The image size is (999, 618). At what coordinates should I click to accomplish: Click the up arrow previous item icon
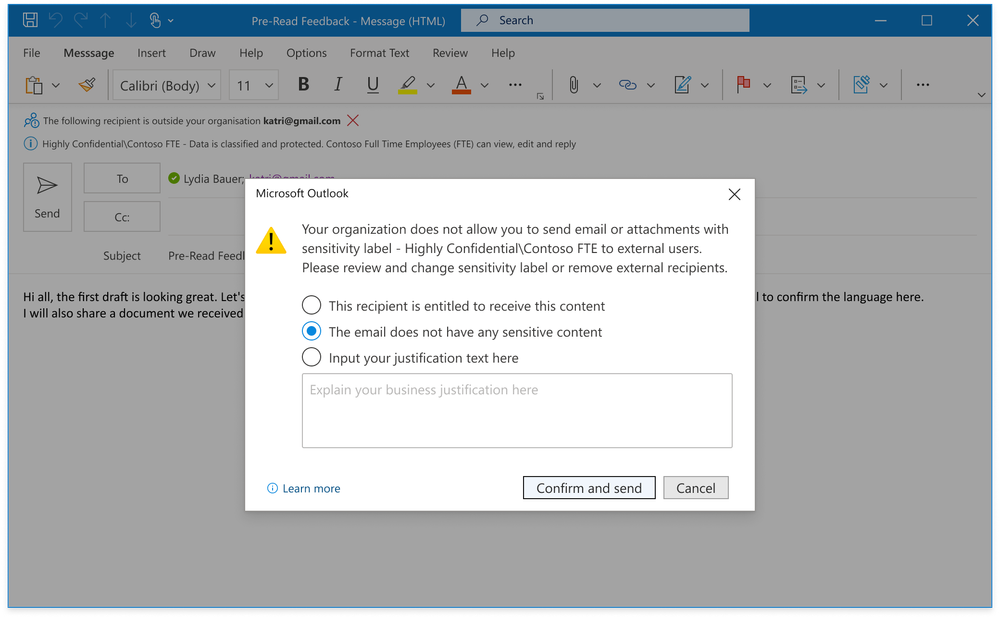[x=105, y=20]
